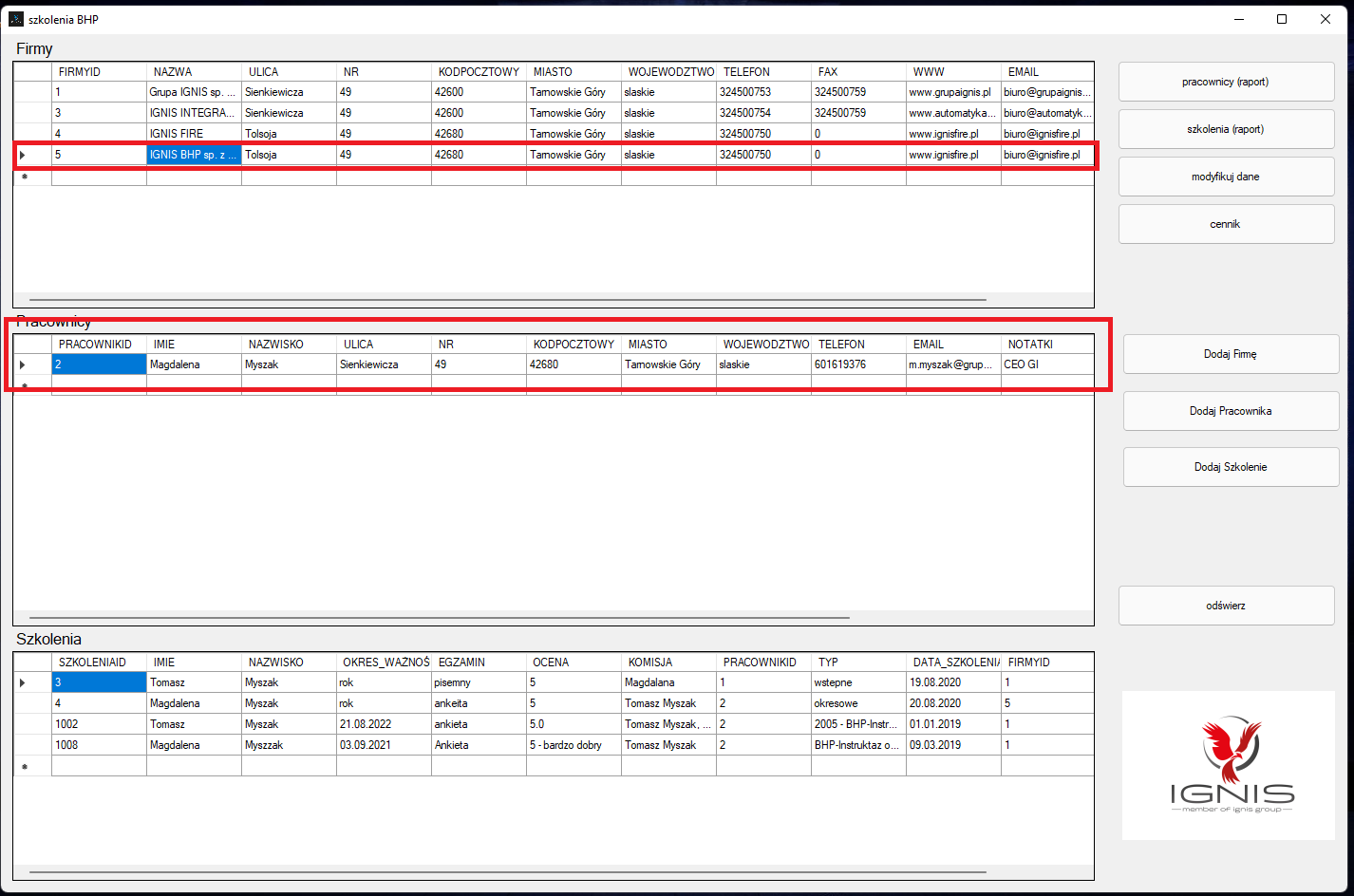
Task: Open the 'szkolenia (raport)' report
Action: click(1226, 129)
